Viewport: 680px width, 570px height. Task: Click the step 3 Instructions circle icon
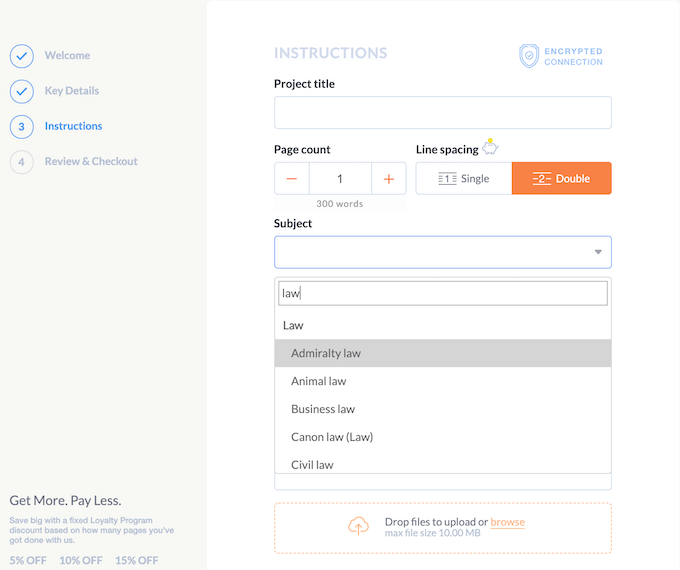22,126
